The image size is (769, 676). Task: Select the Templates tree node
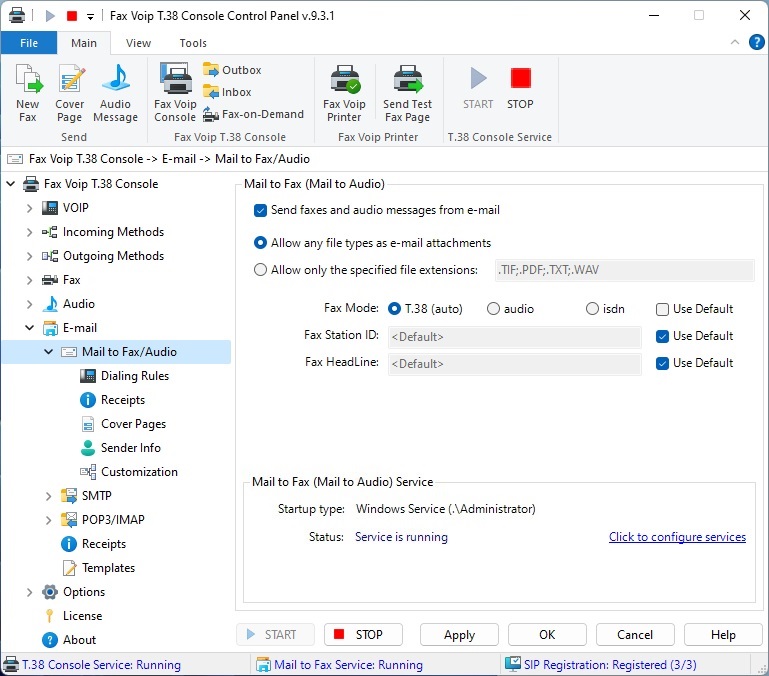tap(98, 568)
